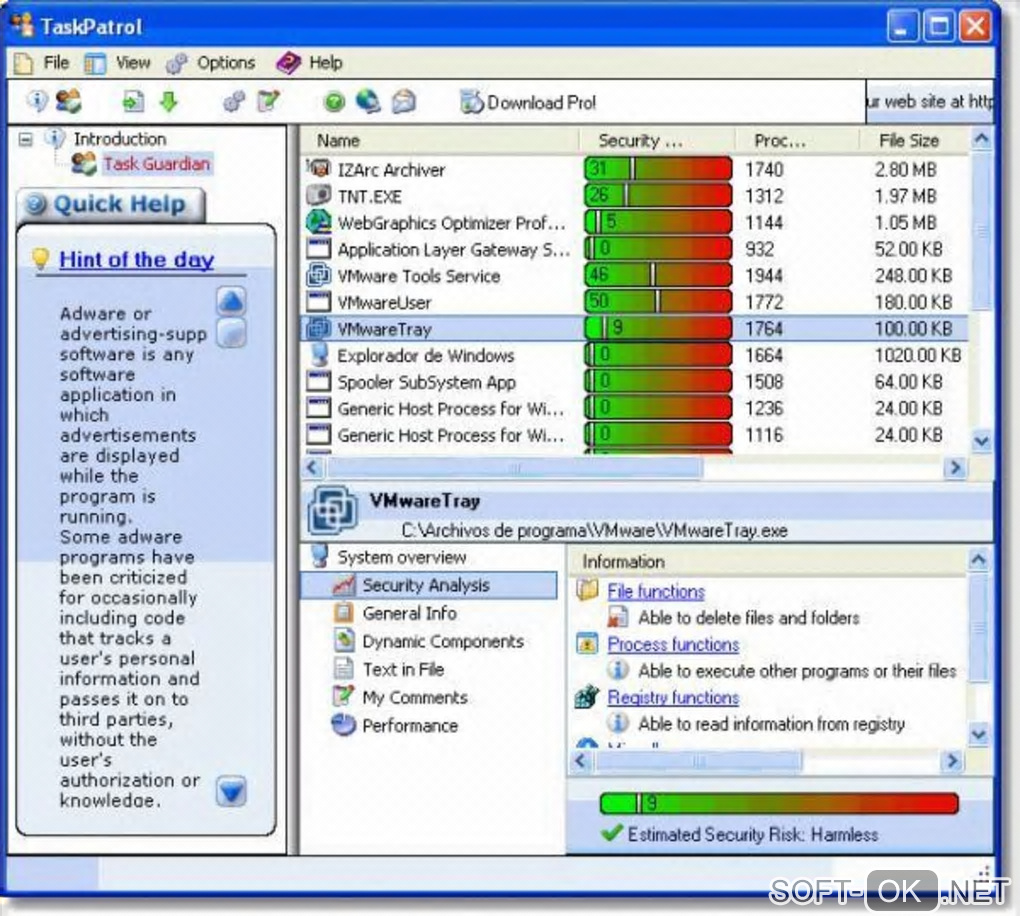Click the green down arrow toolbar icon
The height and width of the screenshot is (916, 1020).
tap(169, 101)
